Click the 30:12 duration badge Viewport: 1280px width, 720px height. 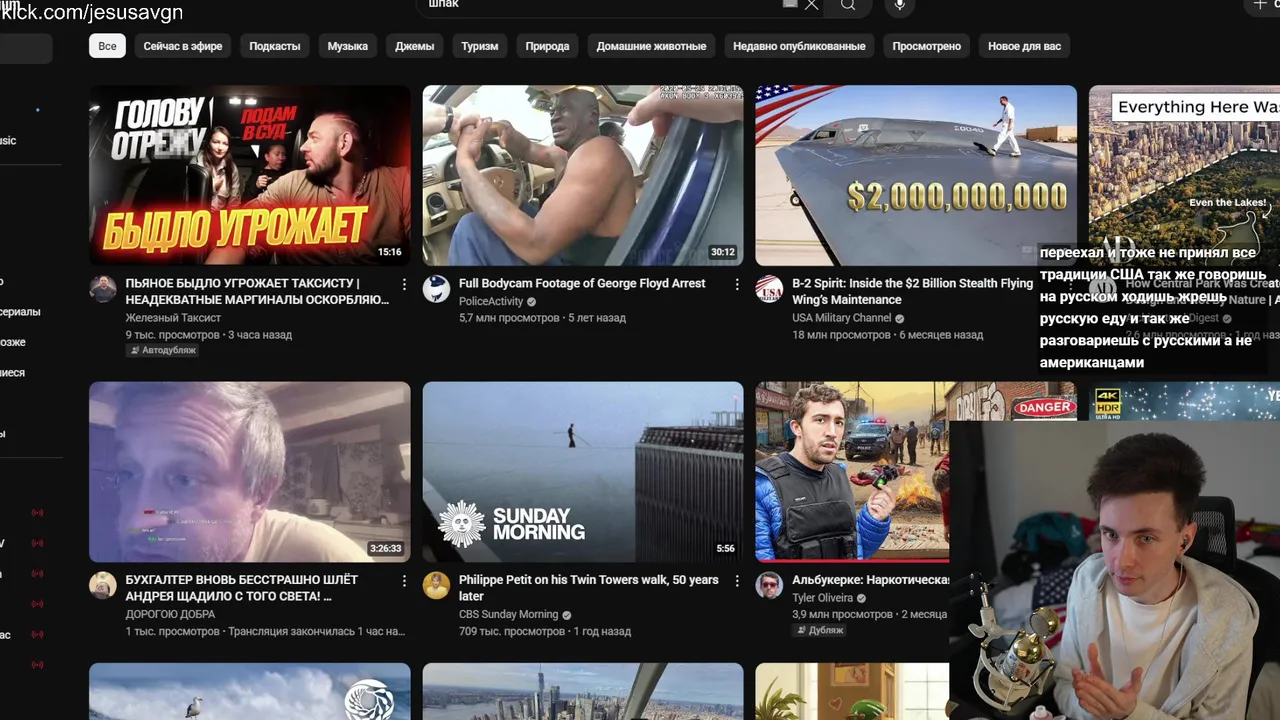pos(723,252)
